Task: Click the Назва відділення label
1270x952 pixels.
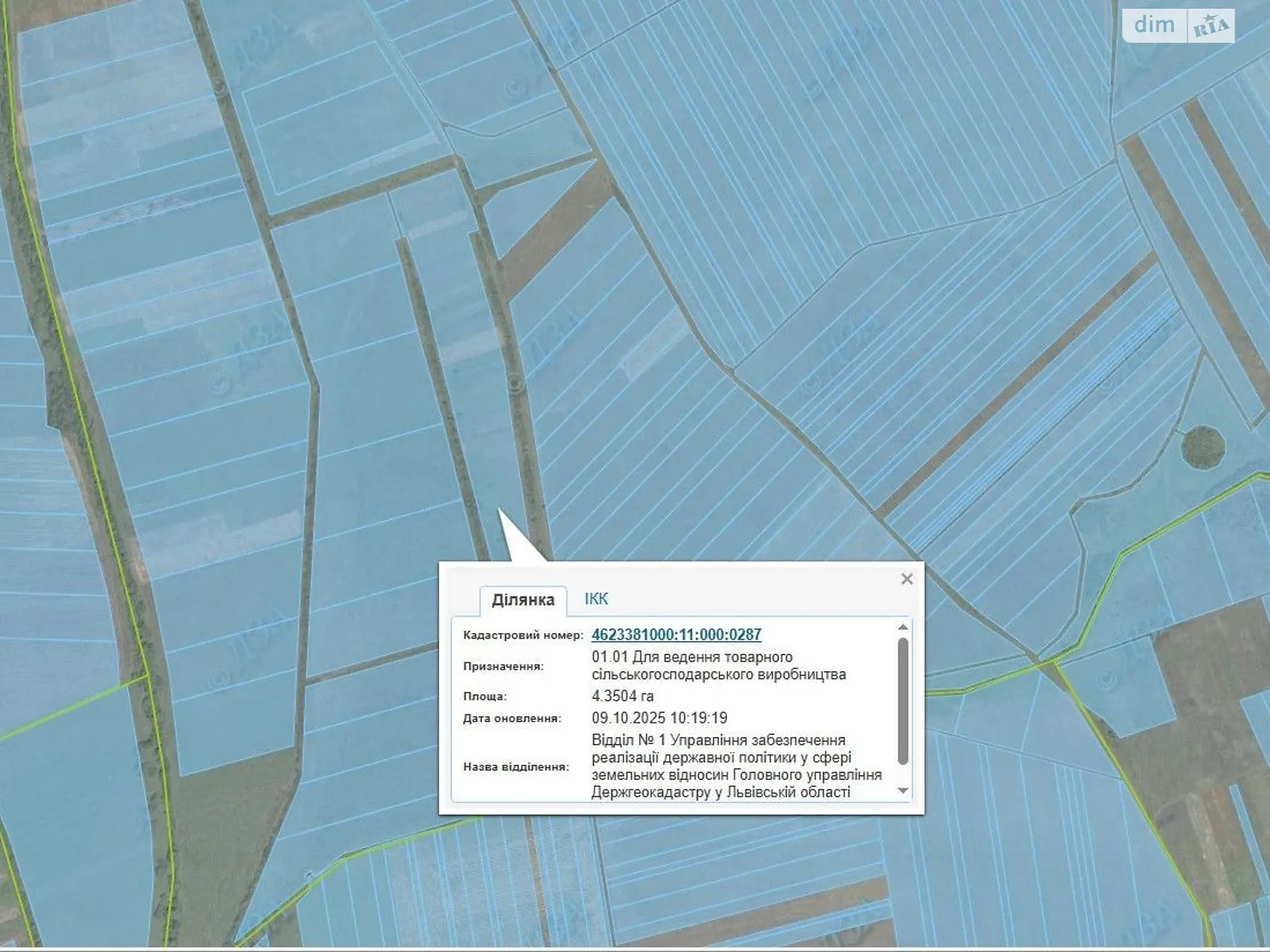Action: [516, 767]
